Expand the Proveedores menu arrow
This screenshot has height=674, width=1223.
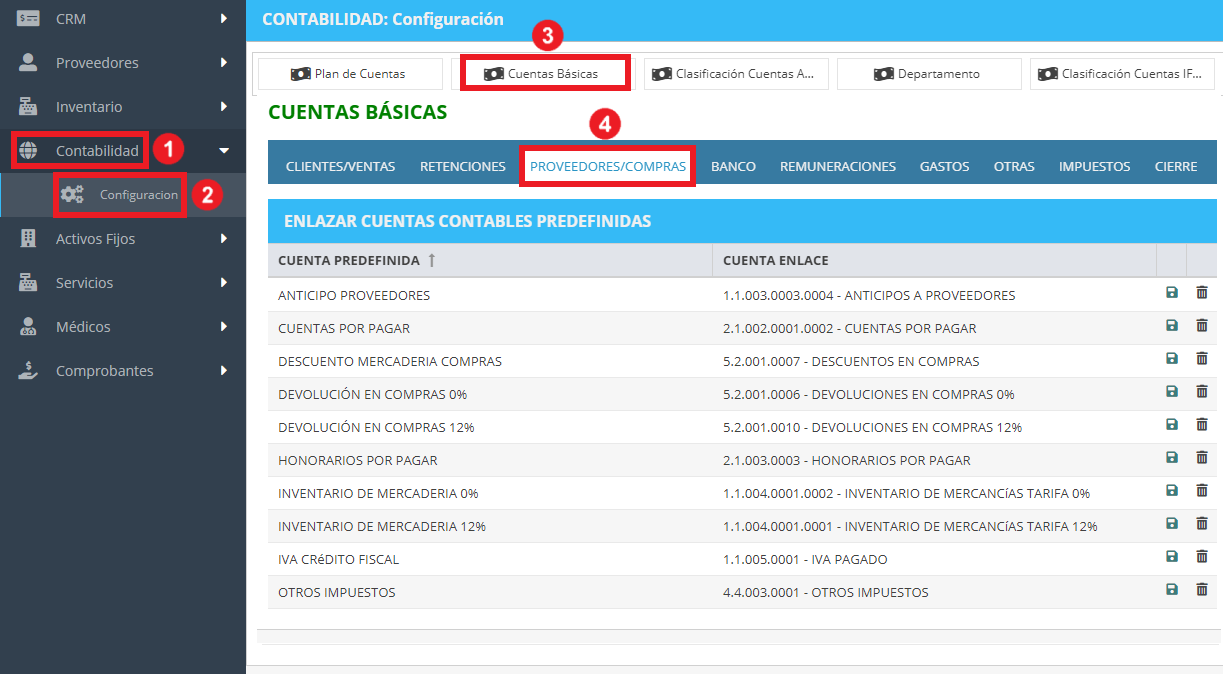point(224,62)
